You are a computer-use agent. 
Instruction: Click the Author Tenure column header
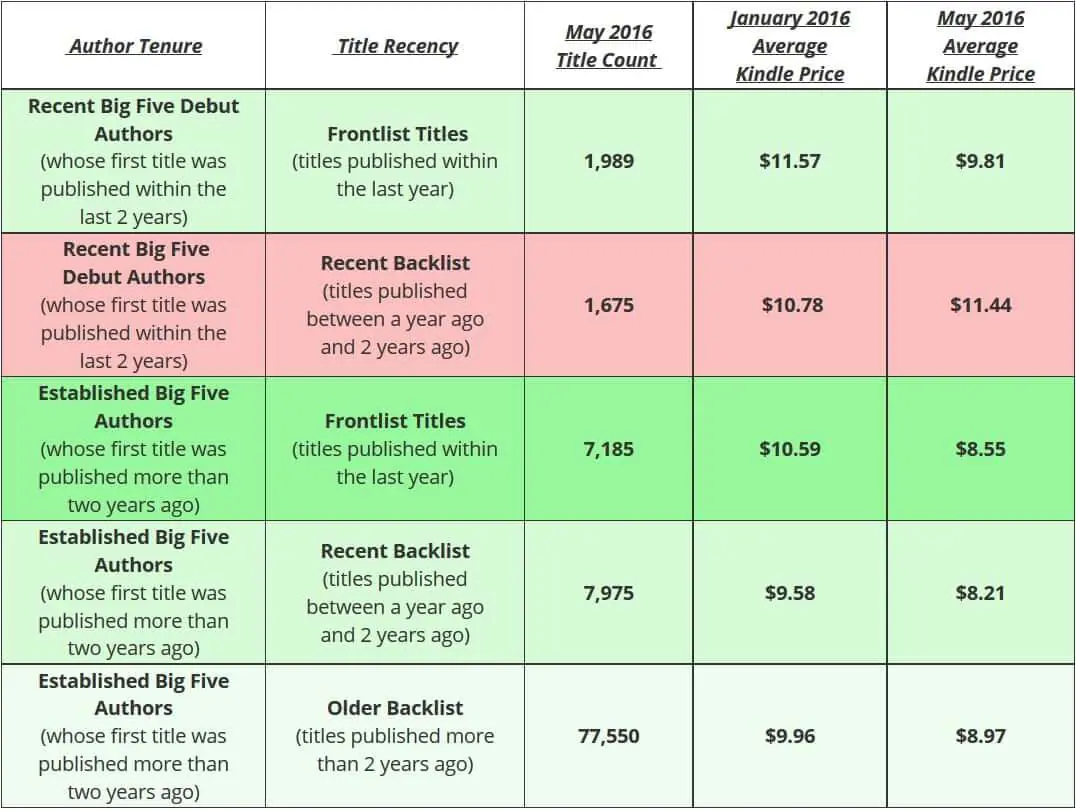pos(135,46)
